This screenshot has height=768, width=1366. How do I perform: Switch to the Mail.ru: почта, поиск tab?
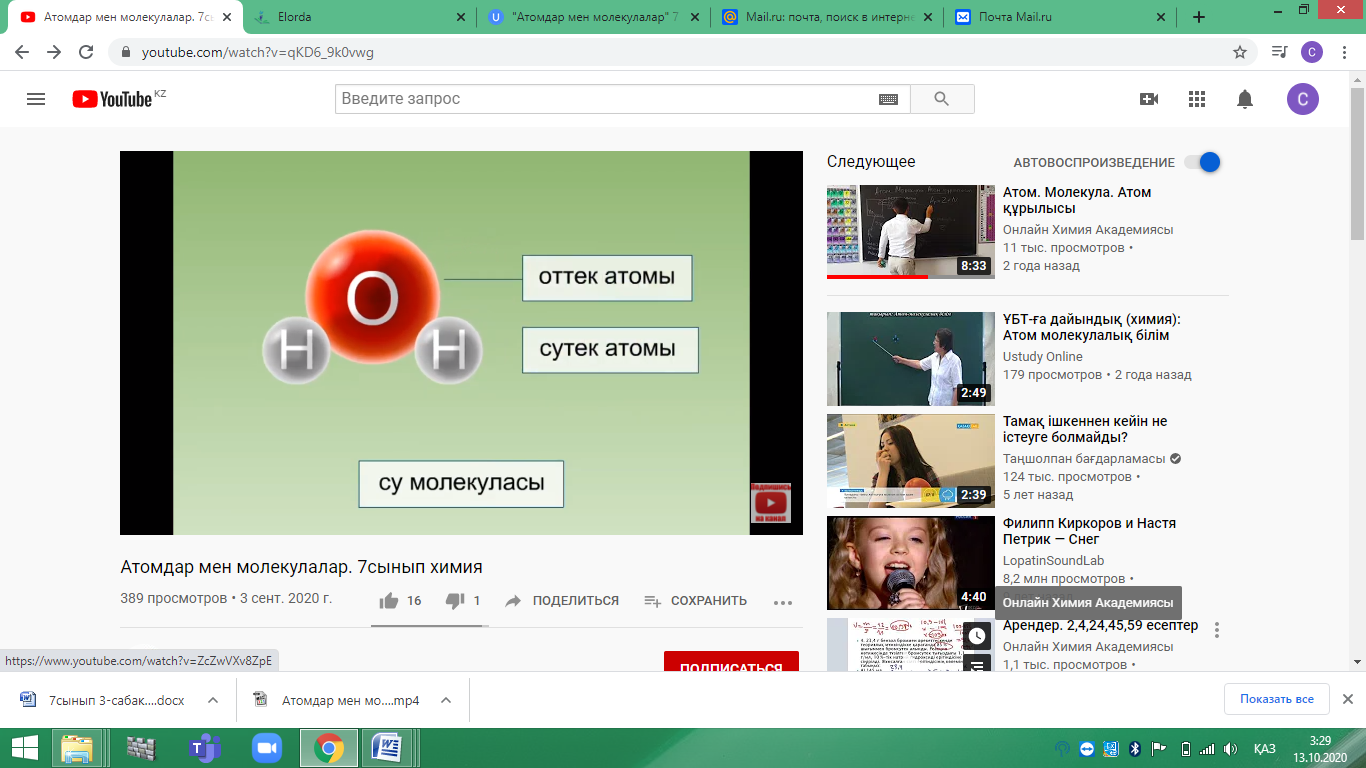[x=826, y=17]
